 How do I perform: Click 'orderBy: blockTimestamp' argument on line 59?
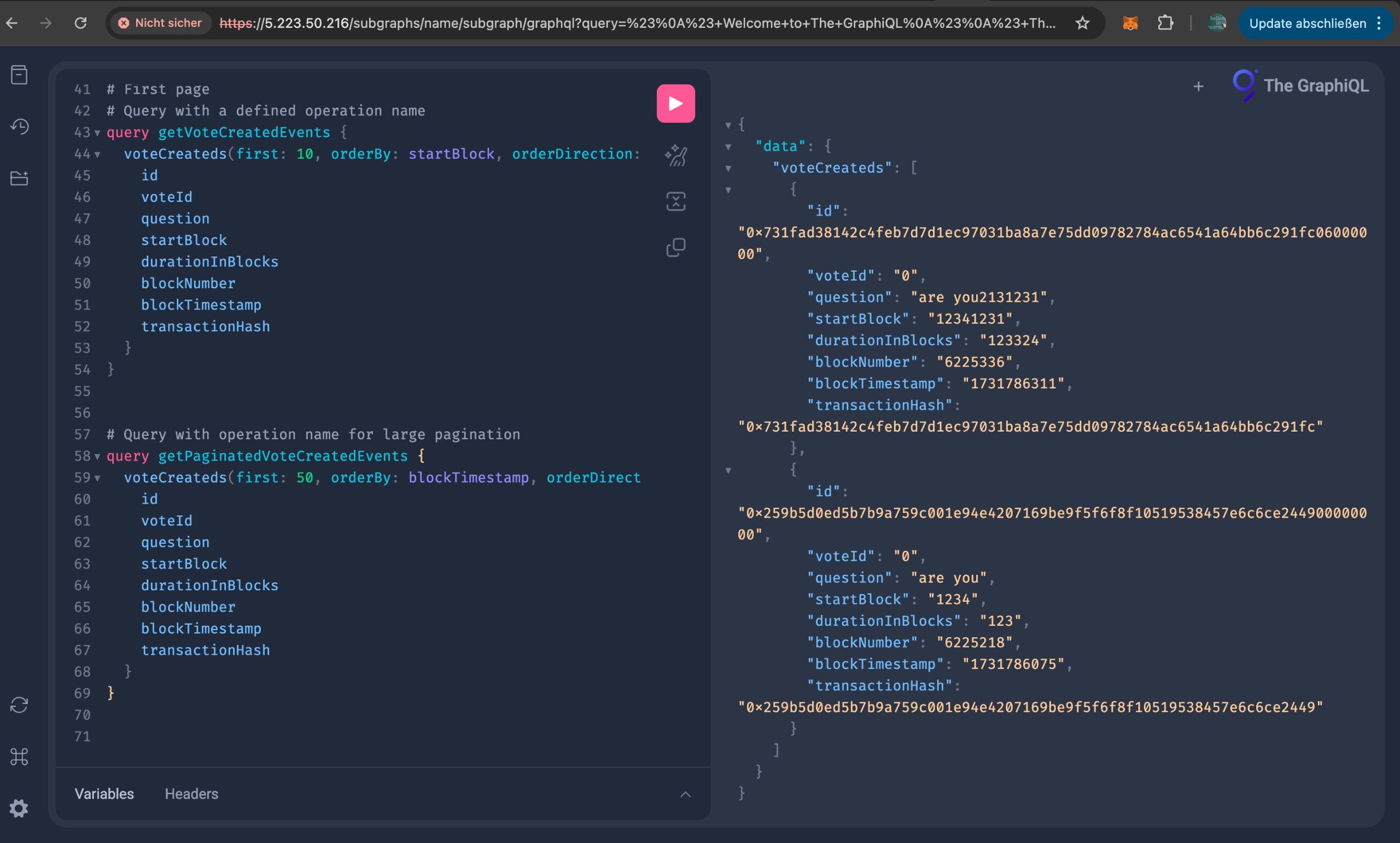coord(430,478)
